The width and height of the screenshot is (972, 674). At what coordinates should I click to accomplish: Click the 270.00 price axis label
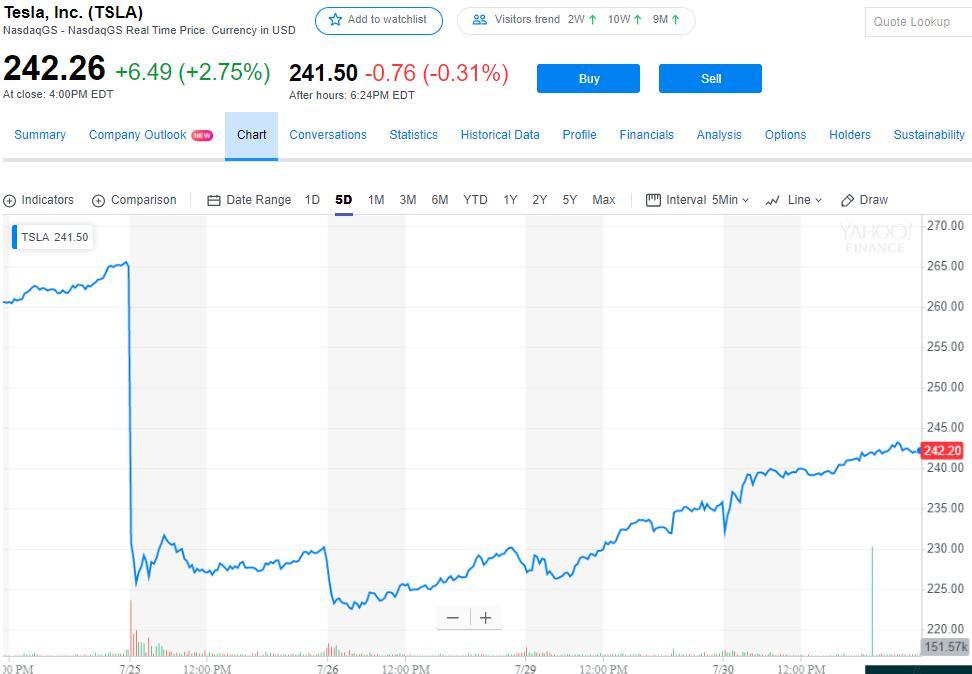945,226
